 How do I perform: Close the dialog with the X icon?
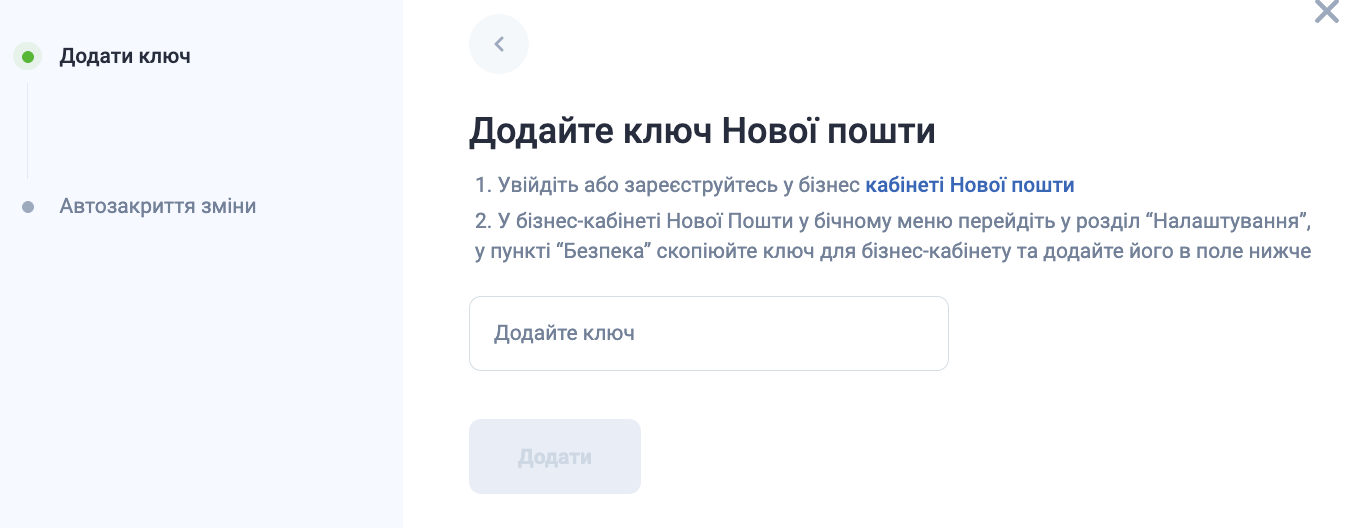1326,12
